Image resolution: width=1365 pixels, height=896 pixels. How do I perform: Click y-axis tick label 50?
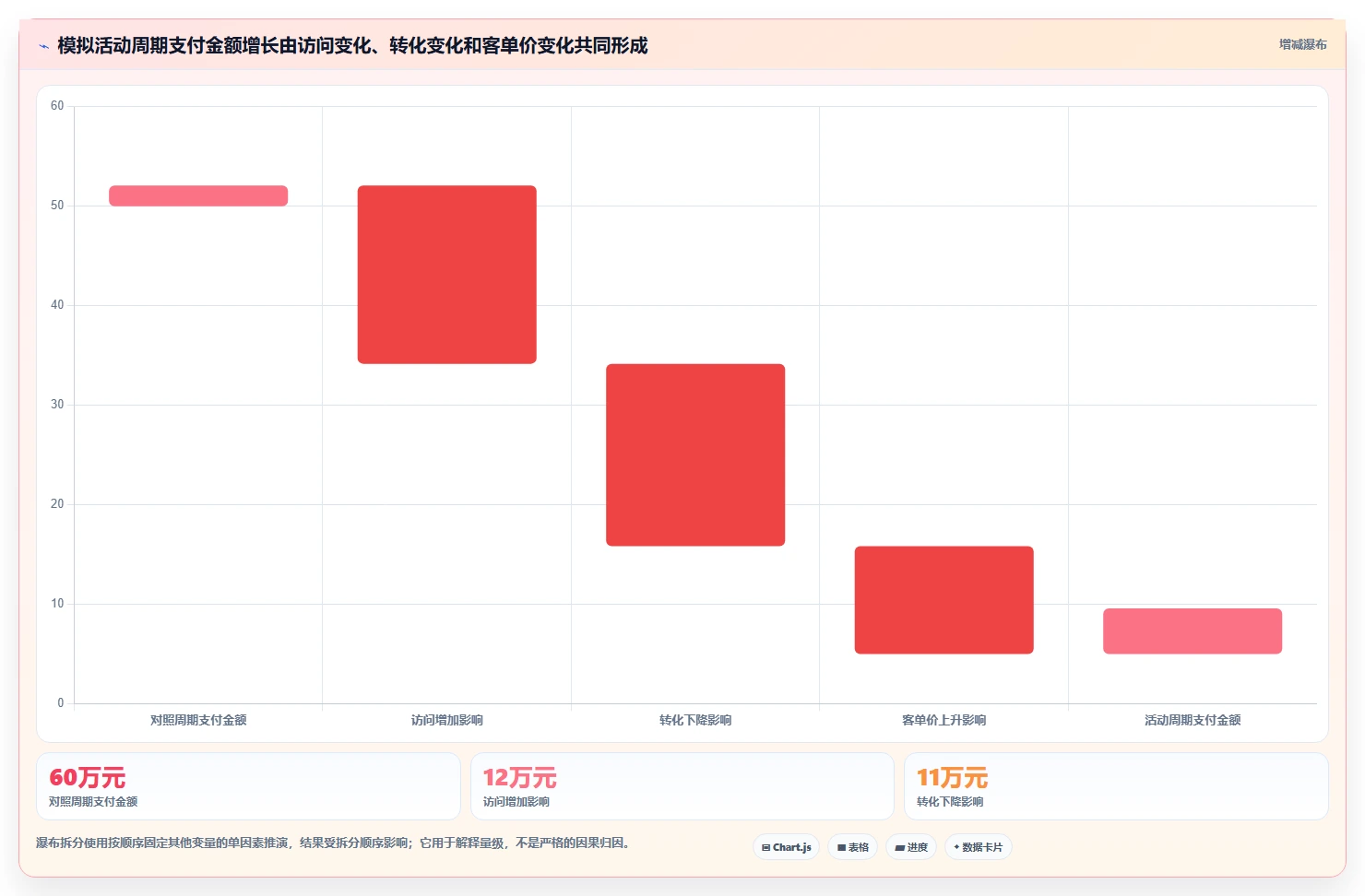coord(57,206)
